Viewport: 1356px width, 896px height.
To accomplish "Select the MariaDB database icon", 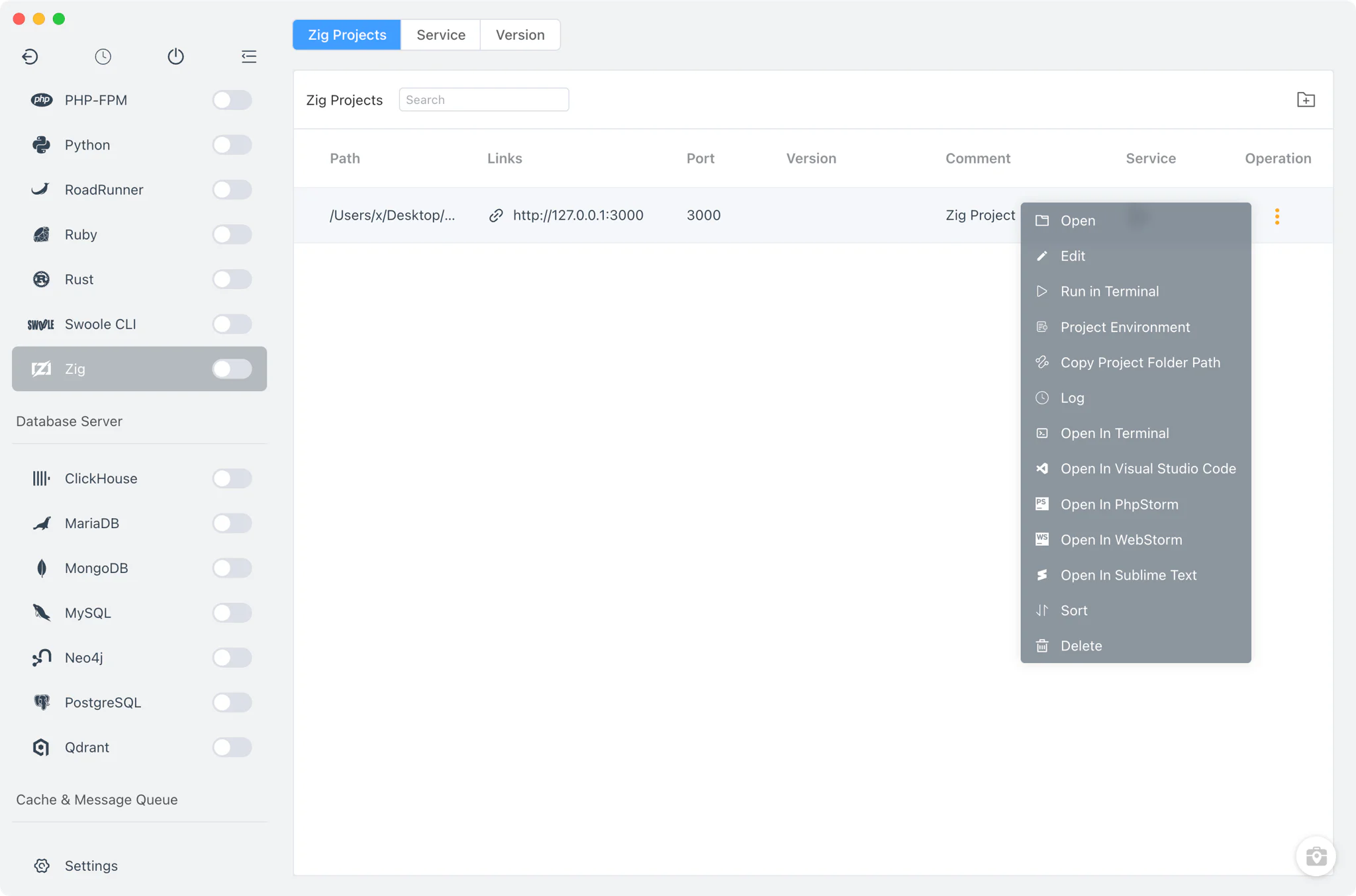I will pyautogui.click(x=41, y=523).
